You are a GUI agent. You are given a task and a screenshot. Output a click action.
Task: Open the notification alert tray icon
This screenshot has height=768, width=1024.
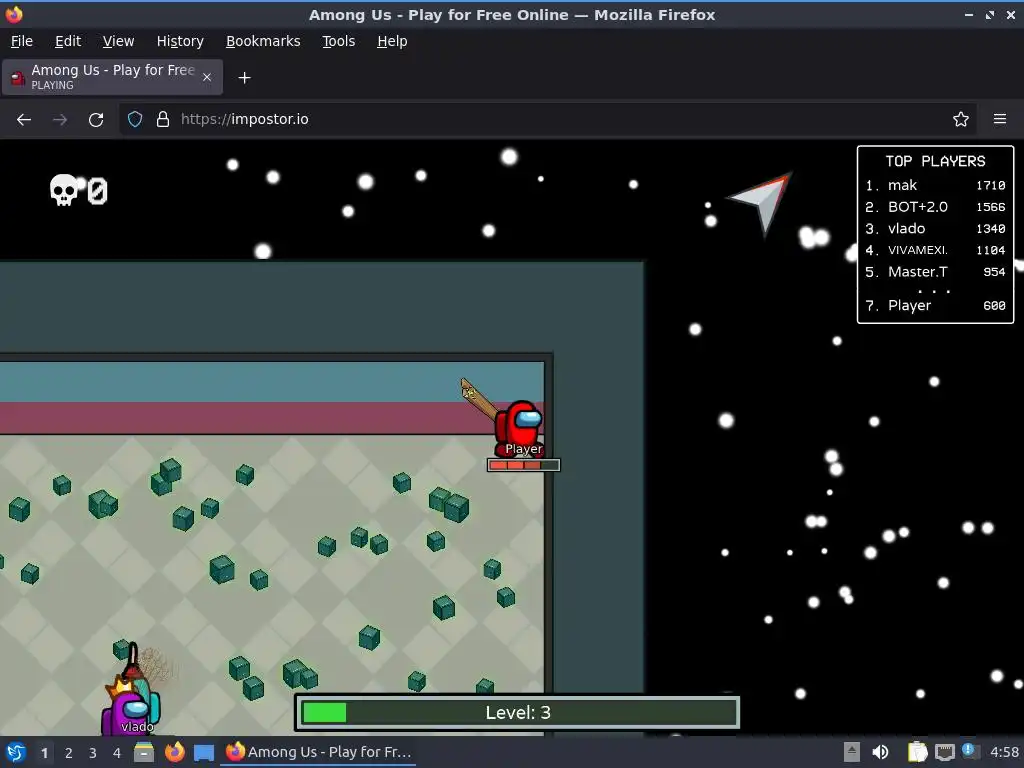[x=969, y=751]
